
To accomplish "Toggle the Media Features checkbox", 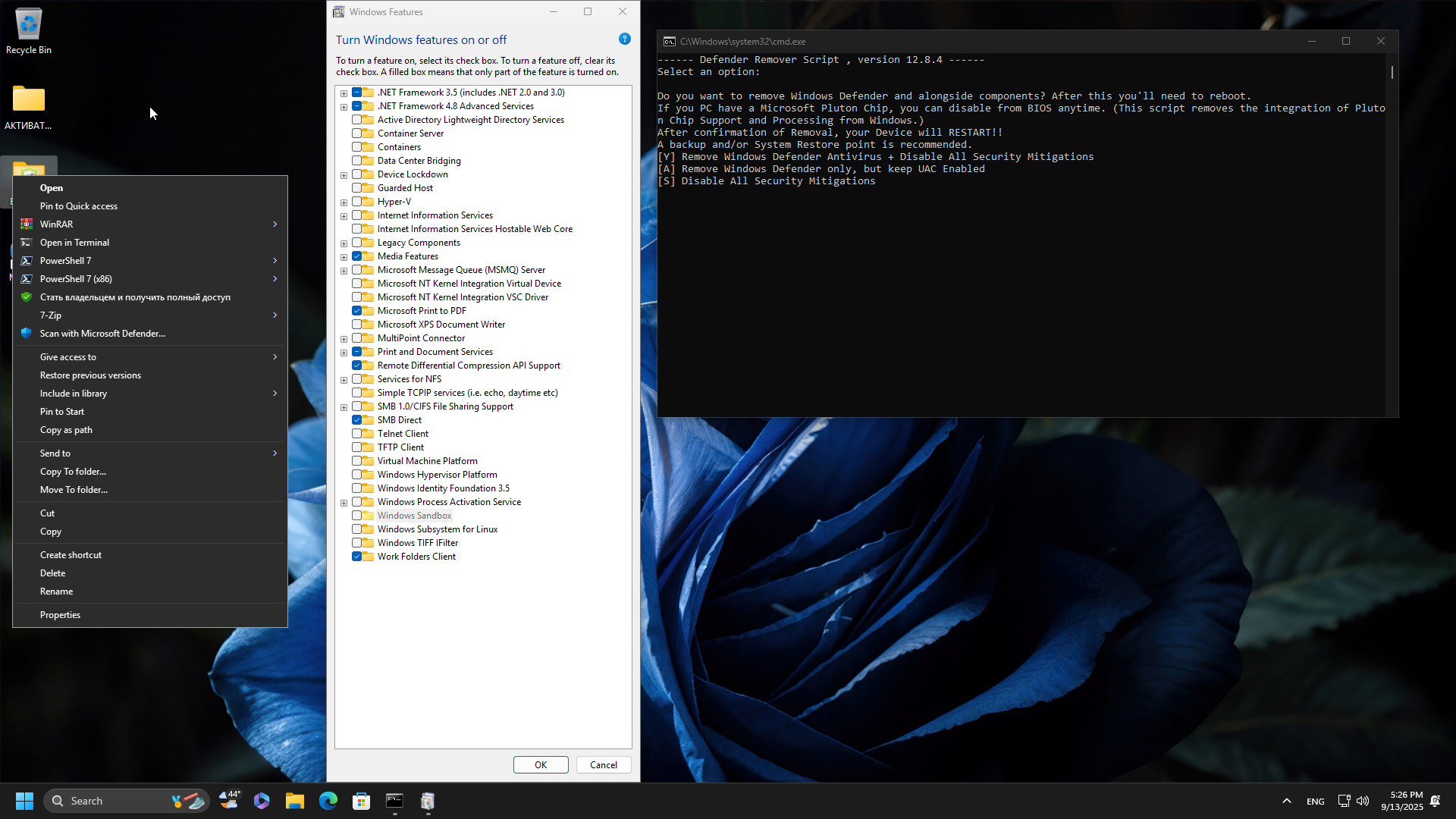I will [x=356, y=256].
